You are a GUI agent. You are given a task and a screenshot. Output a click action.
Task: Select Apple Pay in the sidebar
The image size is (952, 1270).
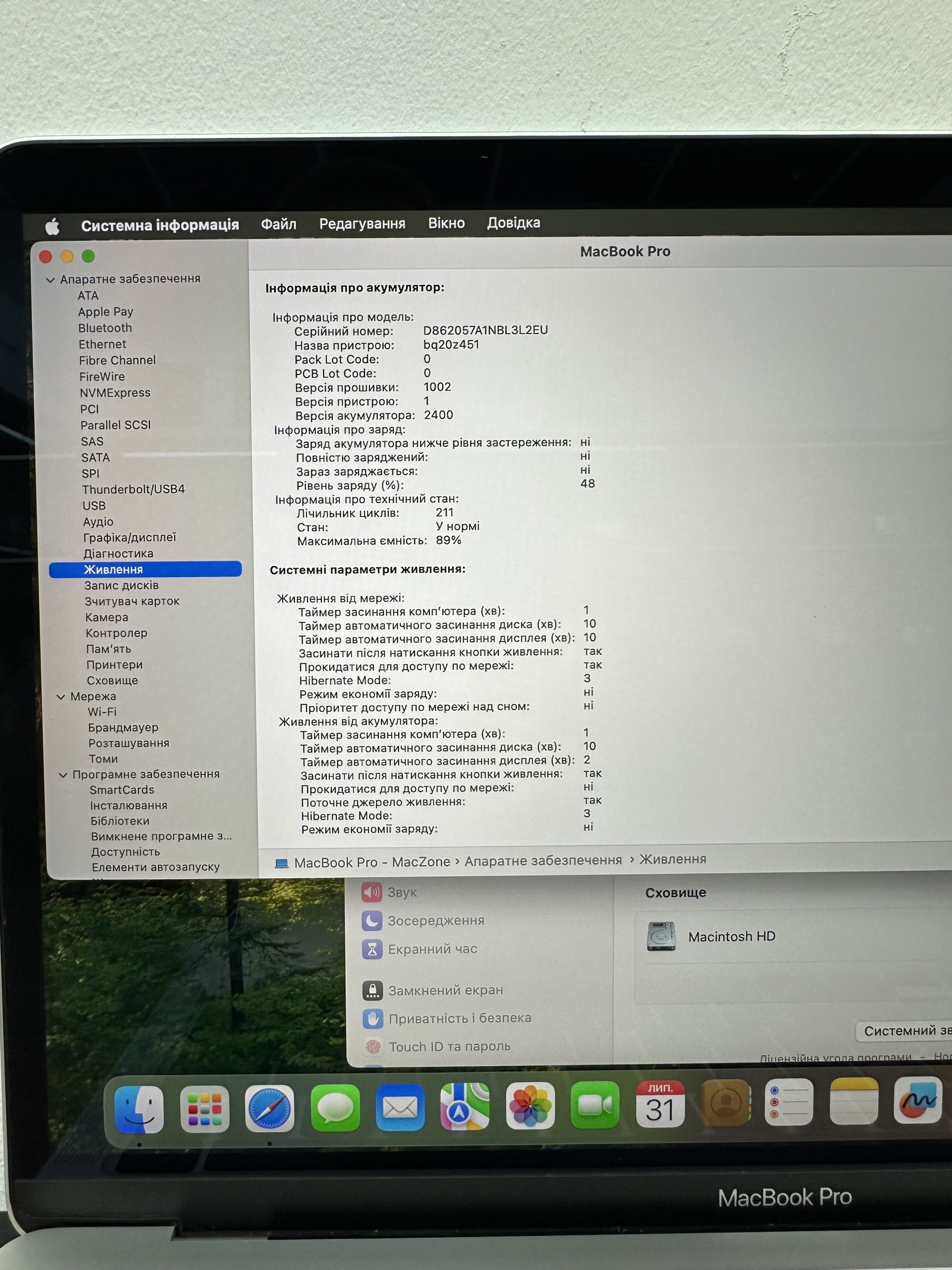(106, 312)
